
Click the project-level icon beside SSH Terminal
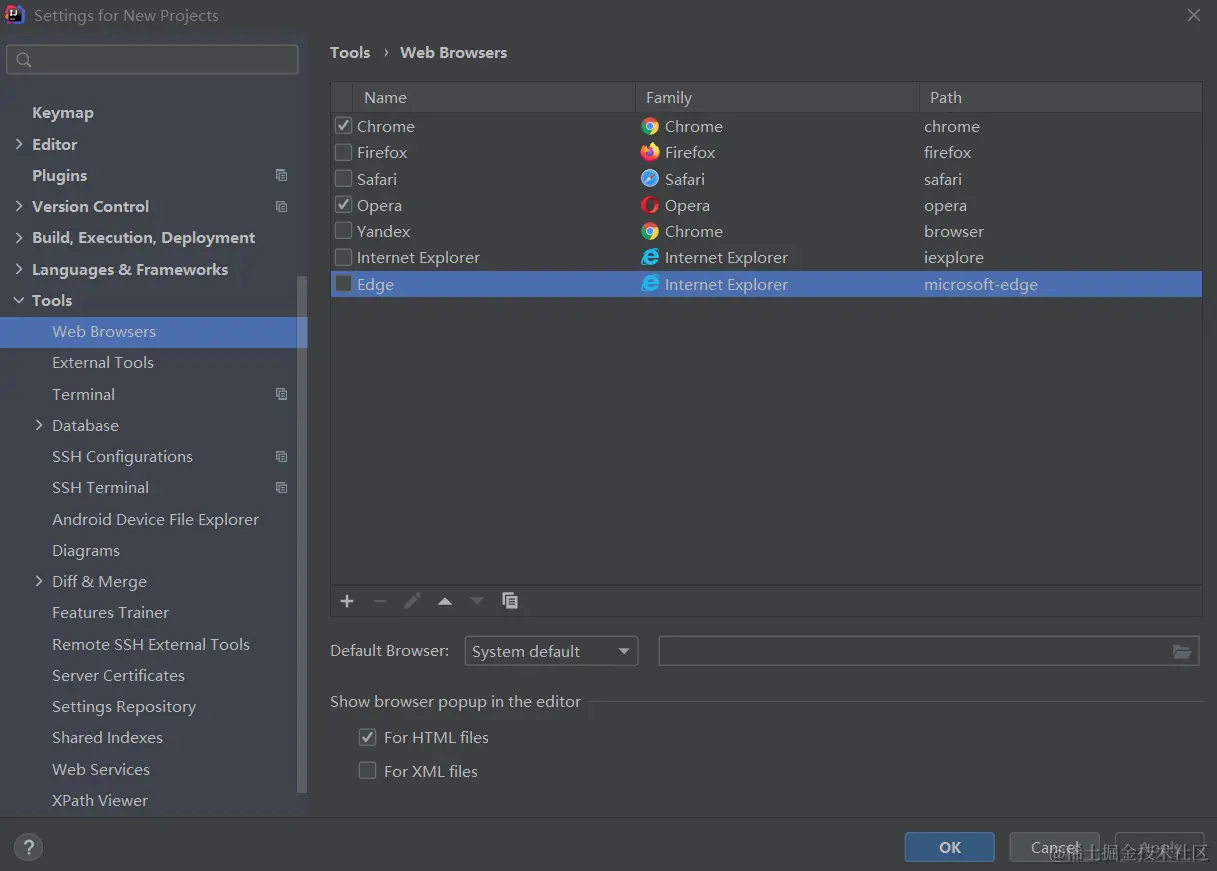(281, 487)
